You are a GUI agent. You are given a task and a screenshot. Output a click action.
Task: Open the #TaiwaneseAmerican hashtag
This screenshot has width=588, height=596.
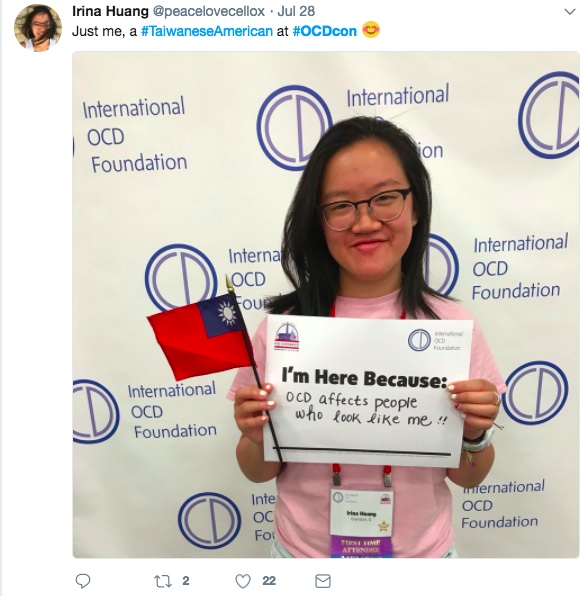207,31
